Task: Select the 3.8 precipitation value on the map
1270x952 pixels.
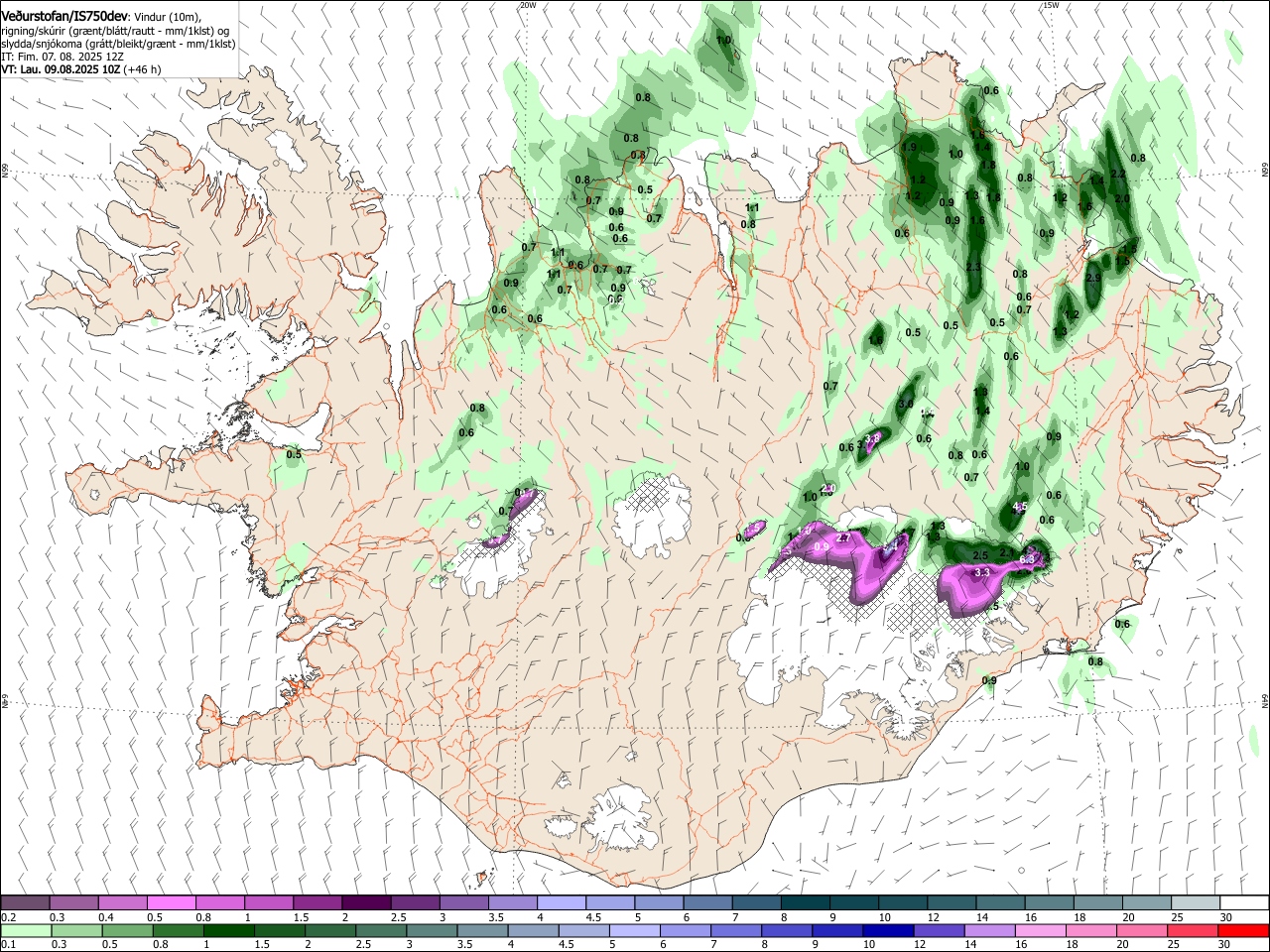Action: tap(873, 437)
